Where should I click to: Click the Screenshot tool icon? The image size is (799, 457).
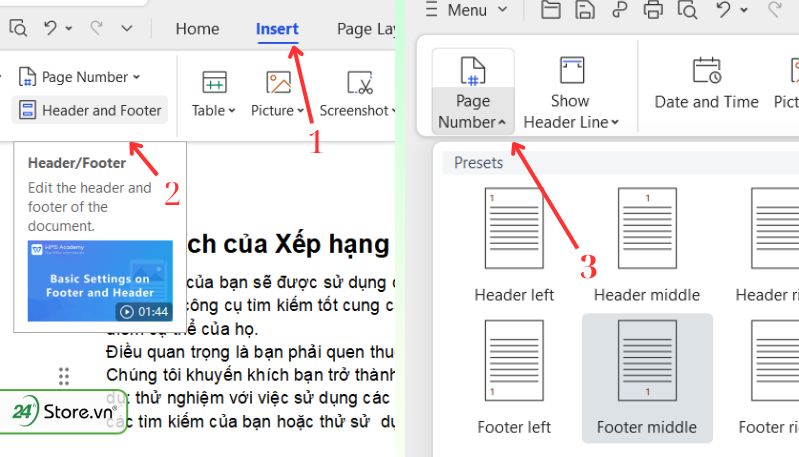tap(360, 82)
